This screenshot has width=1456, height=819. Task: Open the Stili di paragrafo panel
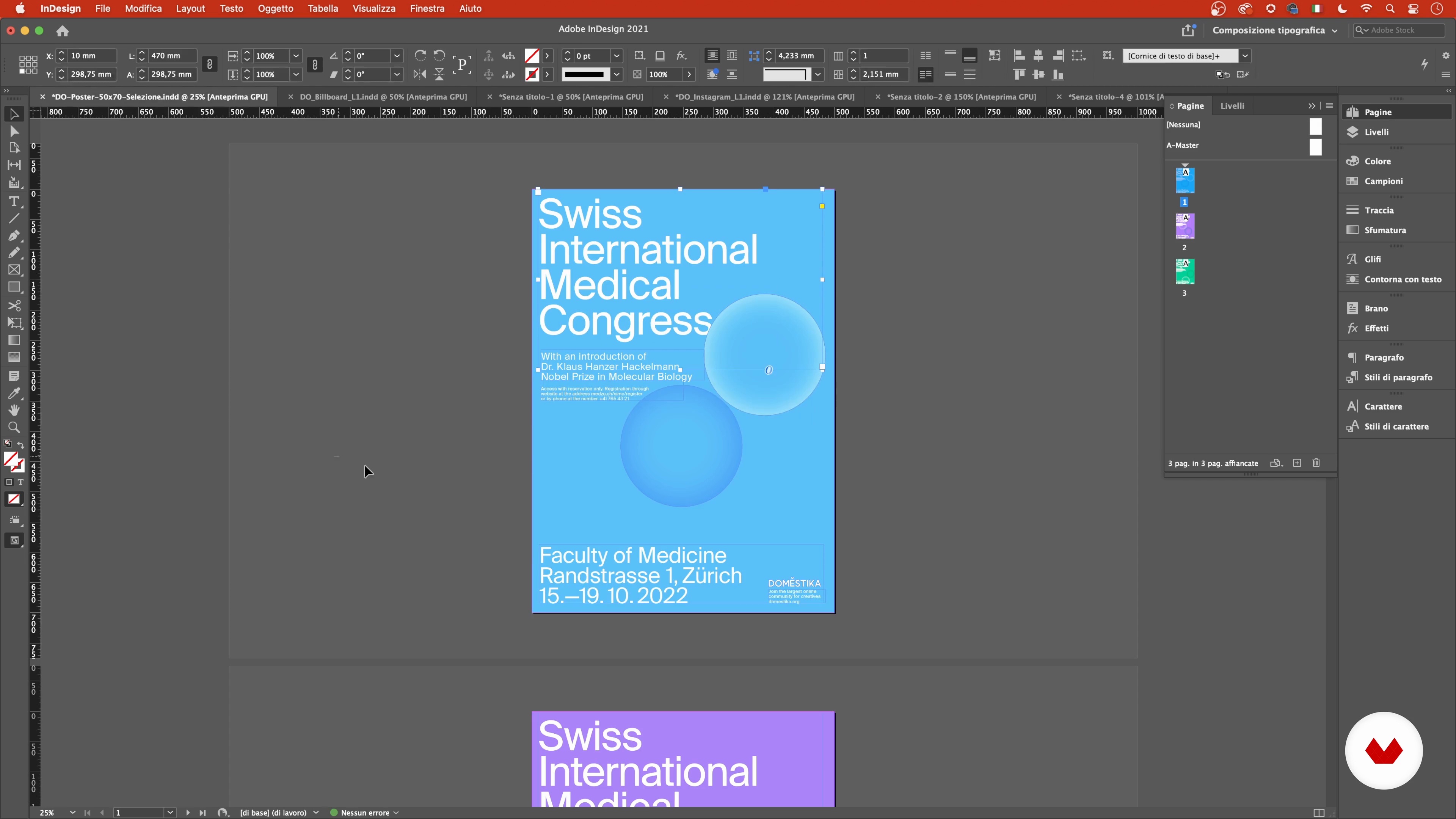point(1398,378)
